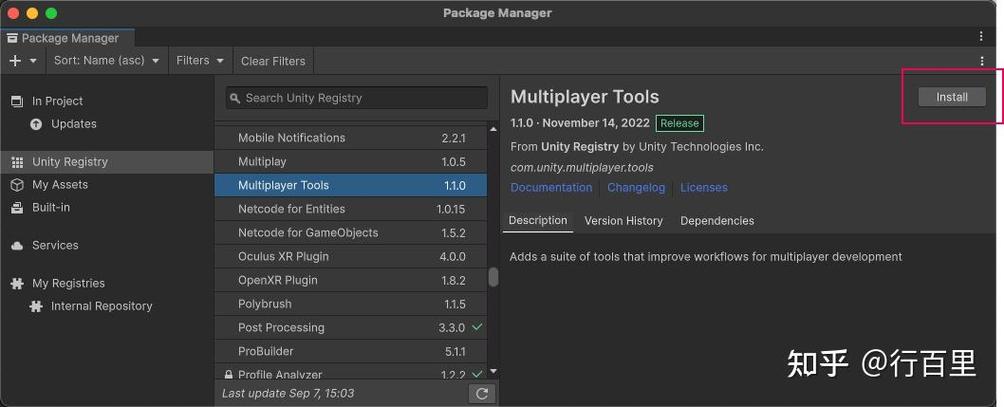Select Oculus XR Plugin package row
This screenshot has width=1004, height=407.
[x=351, y=257]
